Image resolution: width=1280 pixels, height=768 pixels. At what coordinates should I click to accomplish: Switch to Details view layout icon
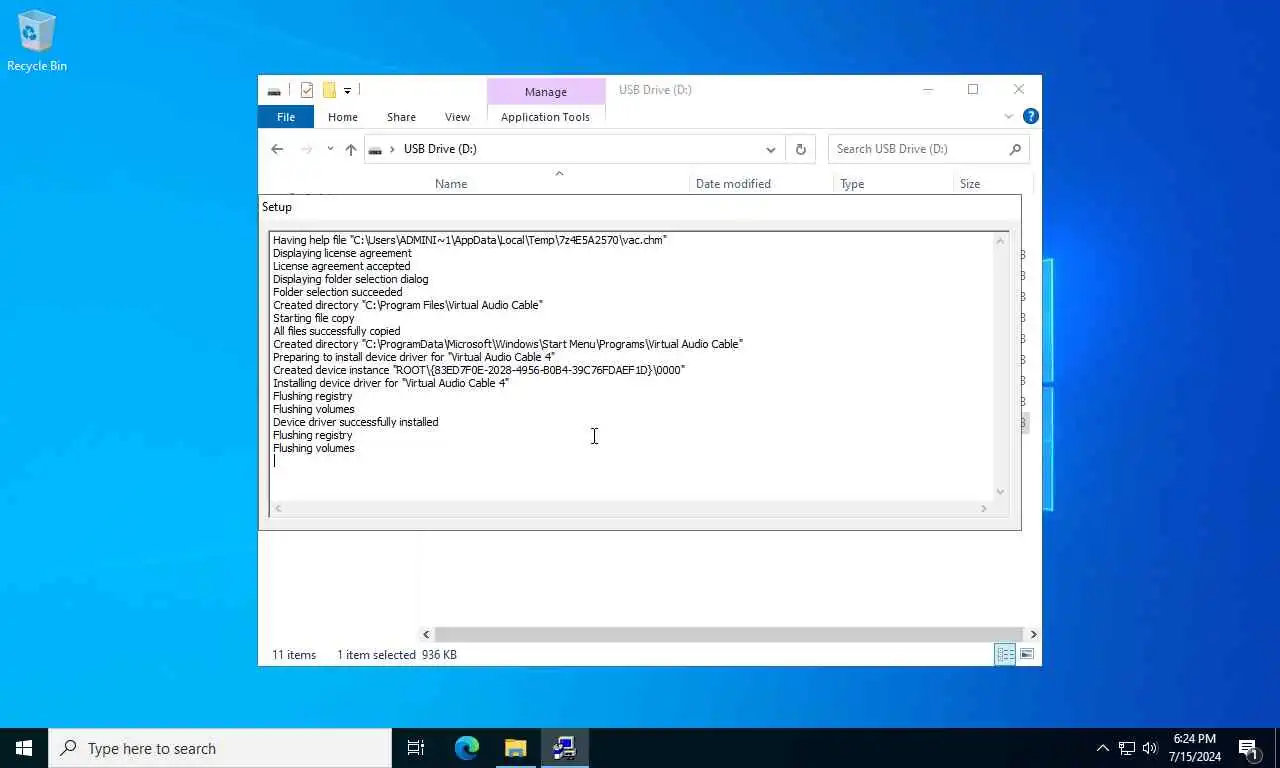pyautogui.click(x=1005, y=654)
